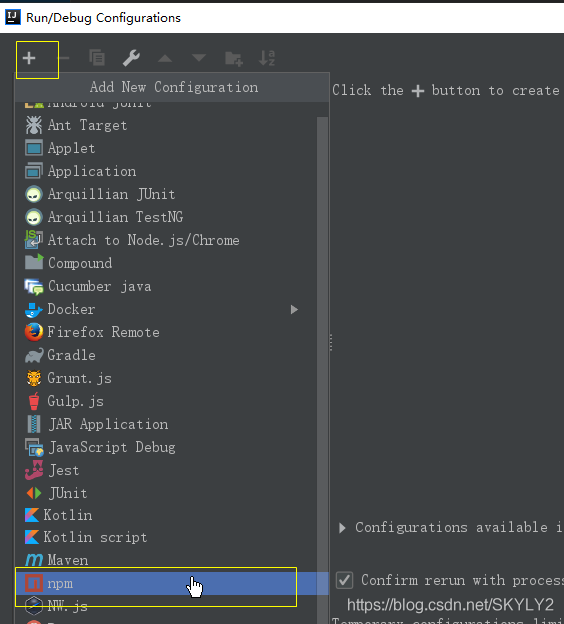Click the Copy Configuration toolbar icon
The width and height of the screenshot is (564, 624).
click(x=97, y=58)
